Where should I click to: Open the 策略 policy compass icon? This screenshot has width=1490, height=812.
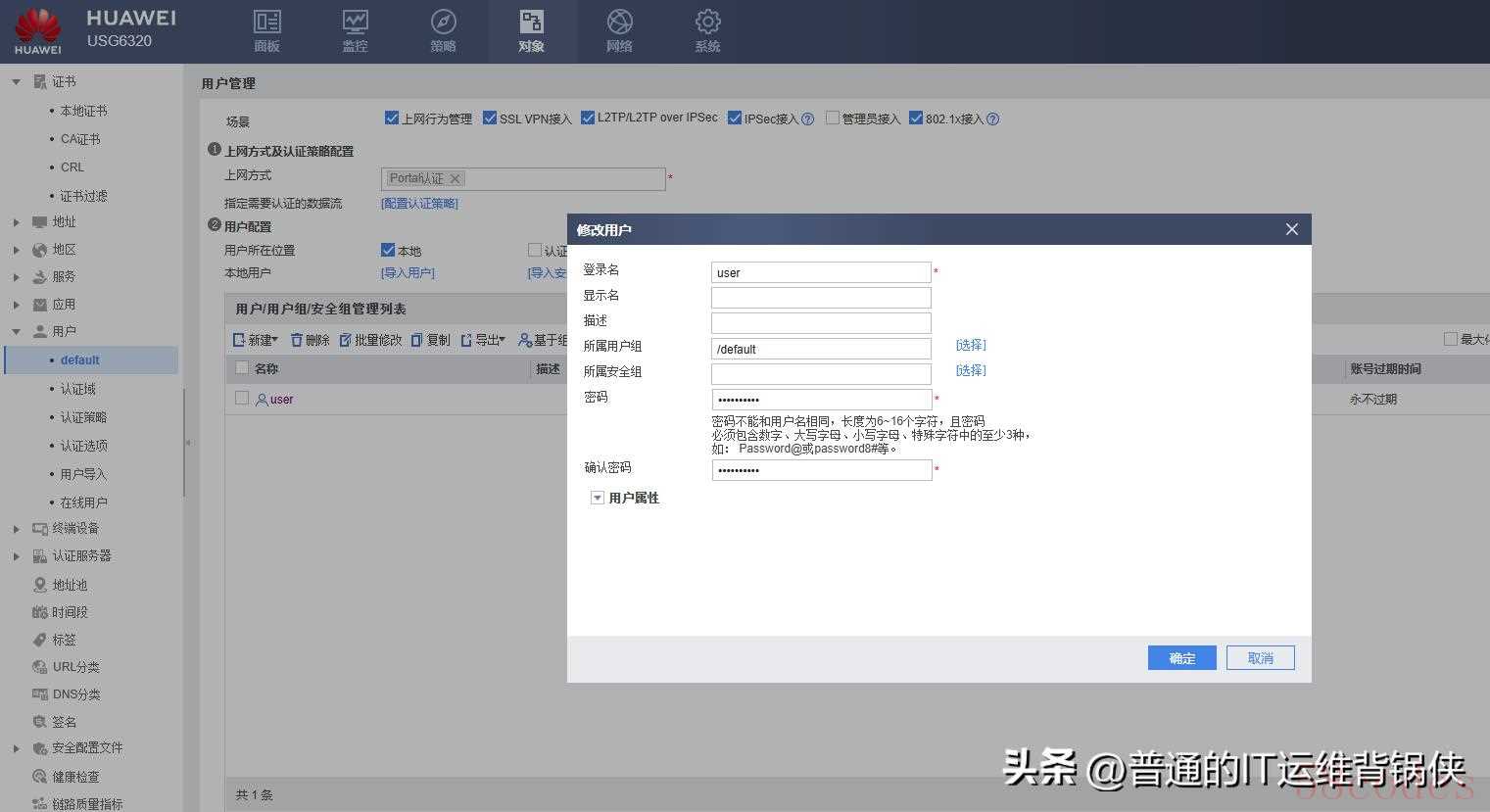(443, 23)
